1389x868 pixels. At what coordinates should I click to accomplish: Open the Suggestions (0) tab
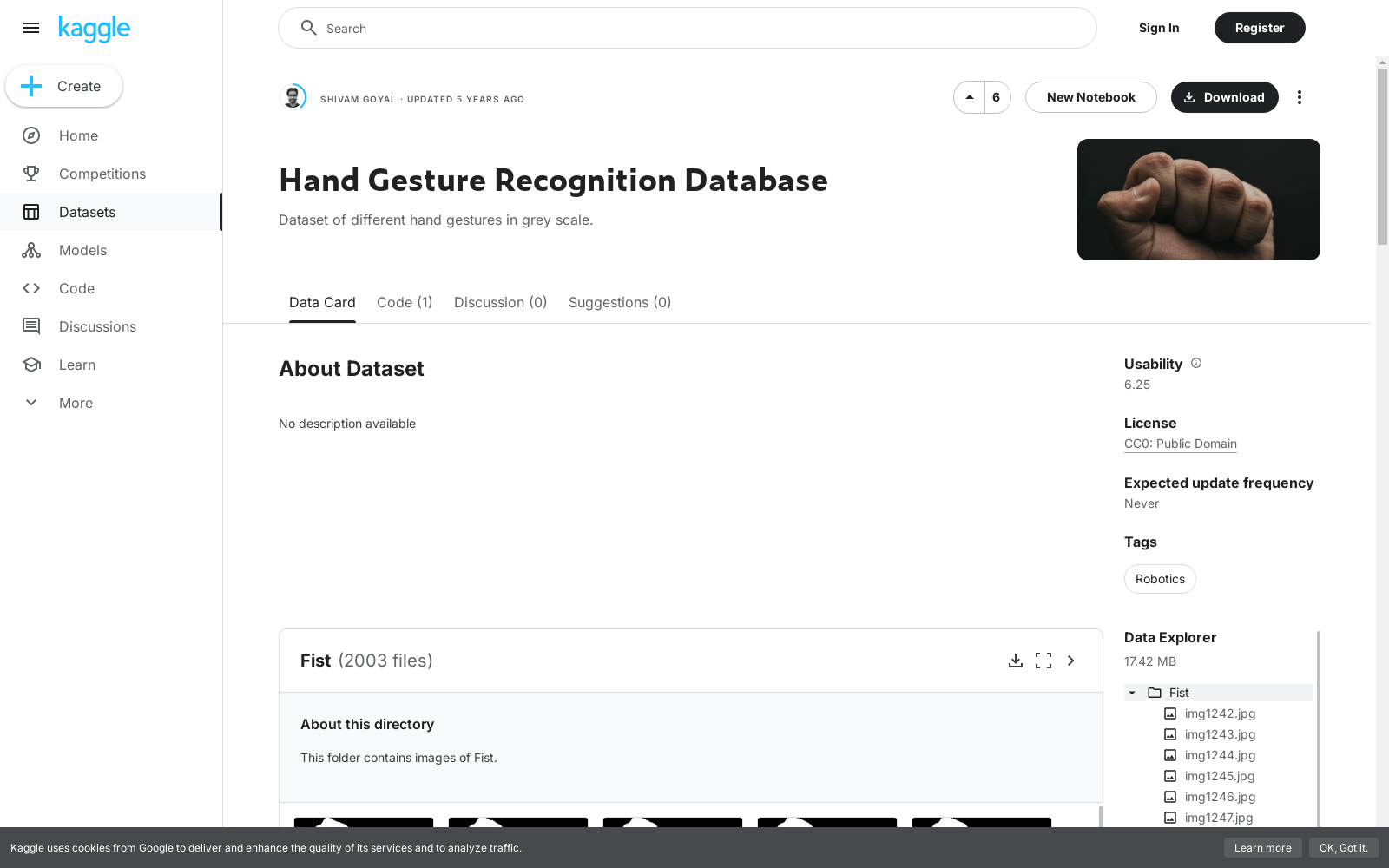620,303
